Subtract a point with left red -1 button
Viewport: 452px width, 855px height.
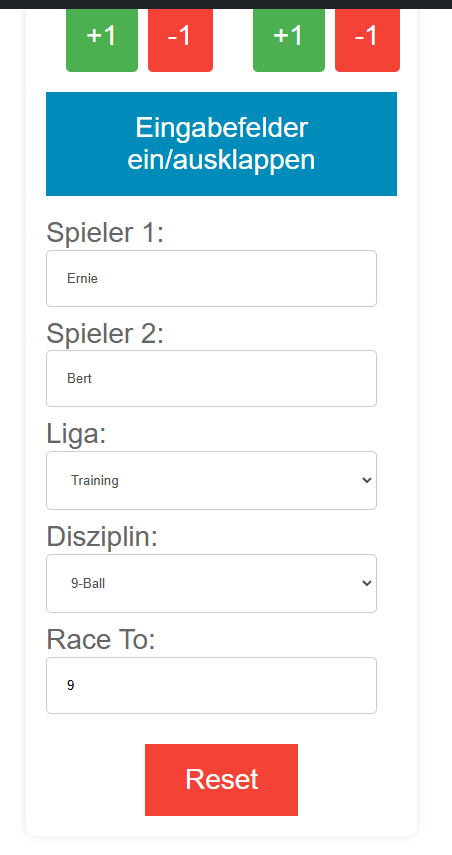tap(180, 40)
